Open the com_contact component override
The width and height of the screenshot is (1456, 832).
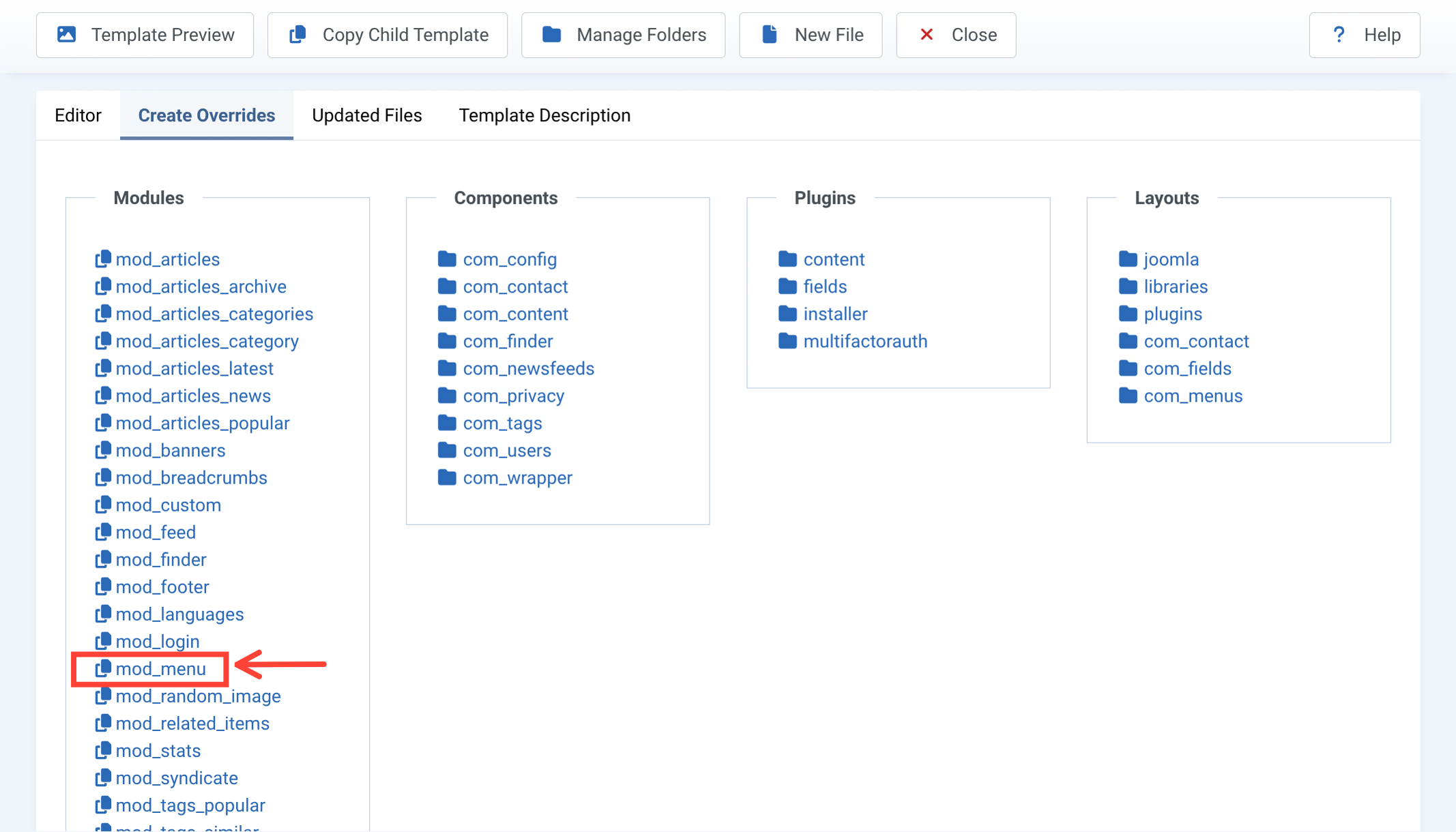pos(515,286)
